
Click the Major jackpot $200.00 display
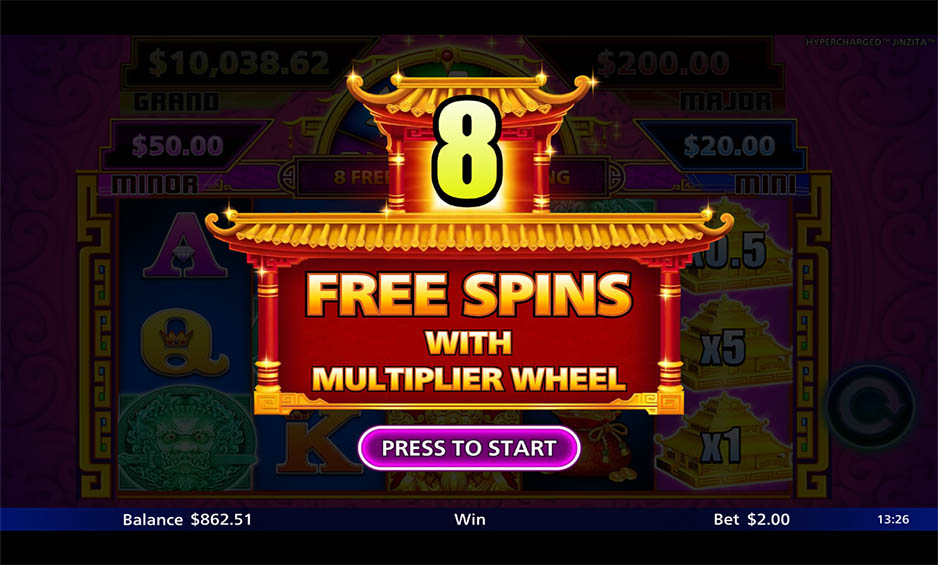pyautogui.click(x=663, y=63)
